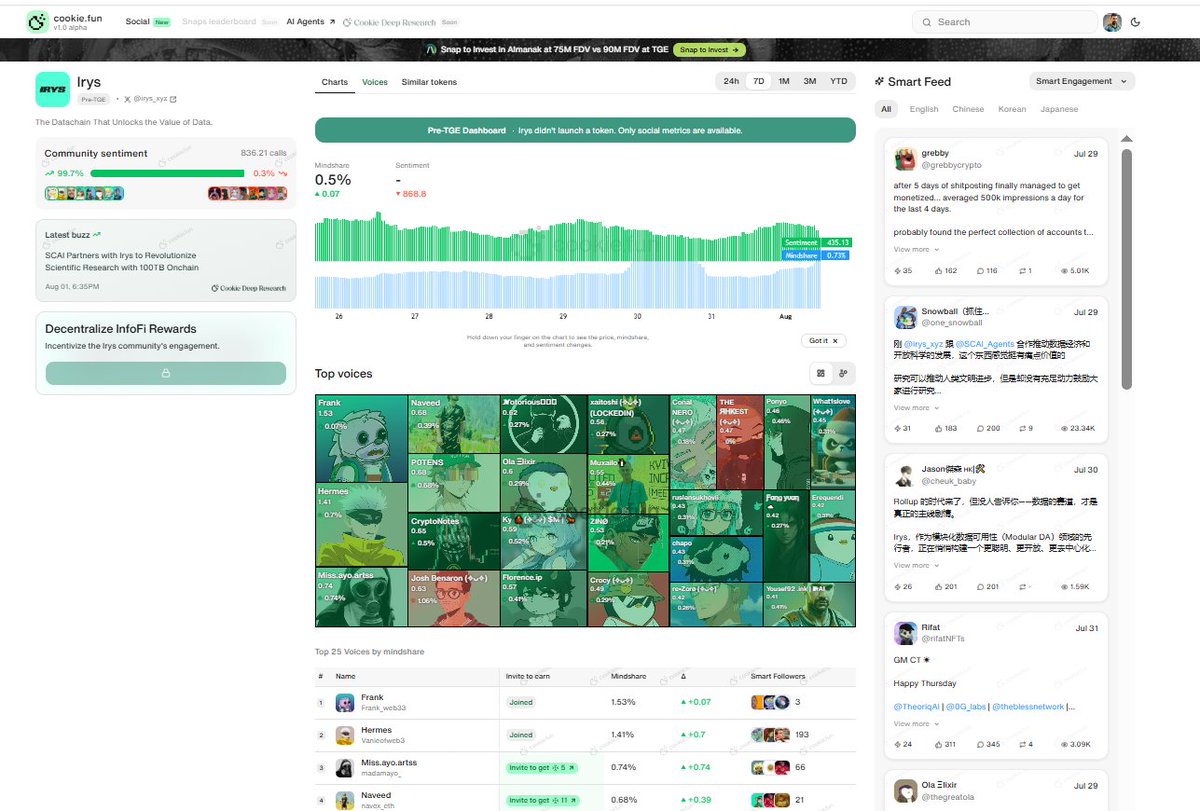
Task: Filter Smart Feed by Chinese
Action: (968, 109)
